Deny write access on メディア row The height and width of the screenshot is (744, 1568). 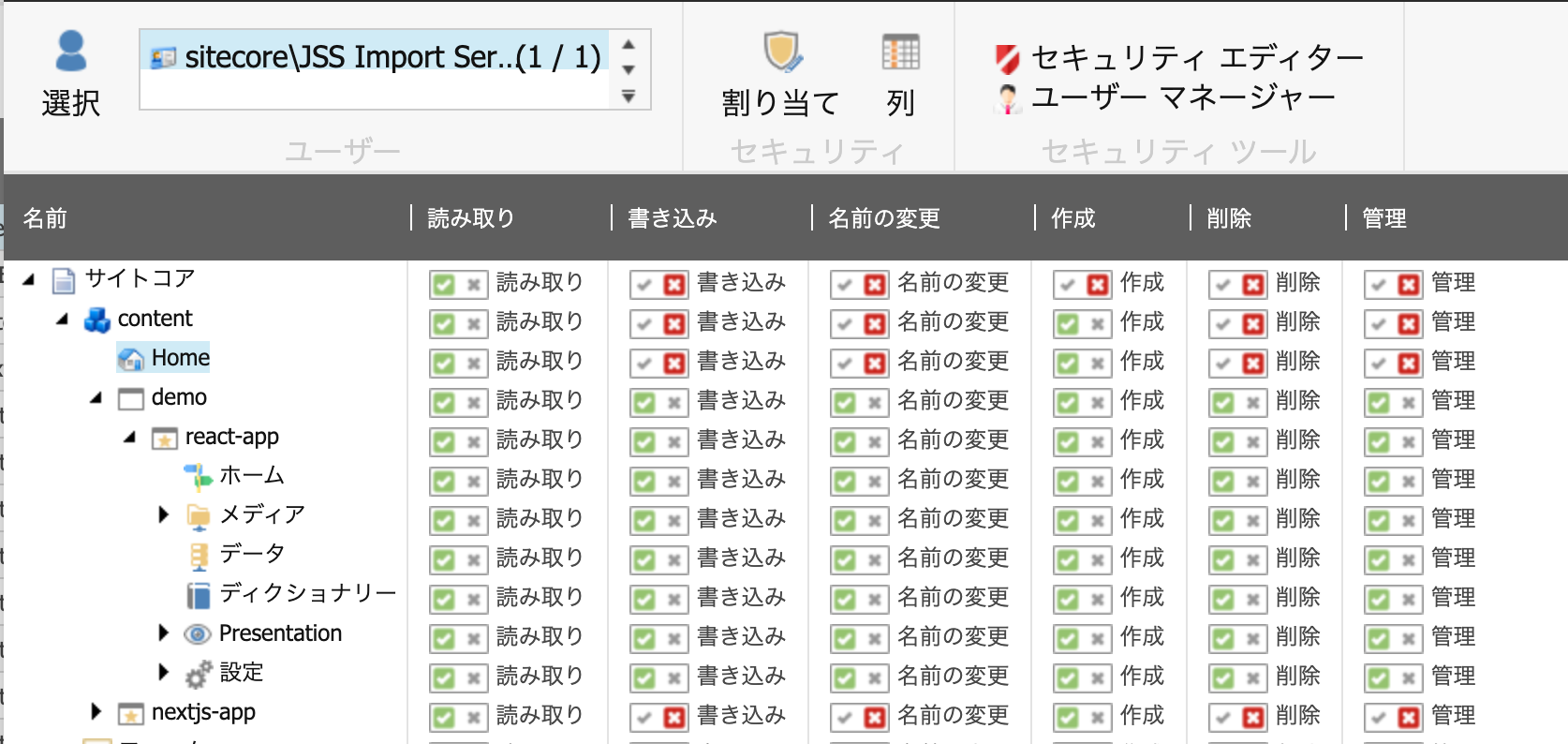674,521
